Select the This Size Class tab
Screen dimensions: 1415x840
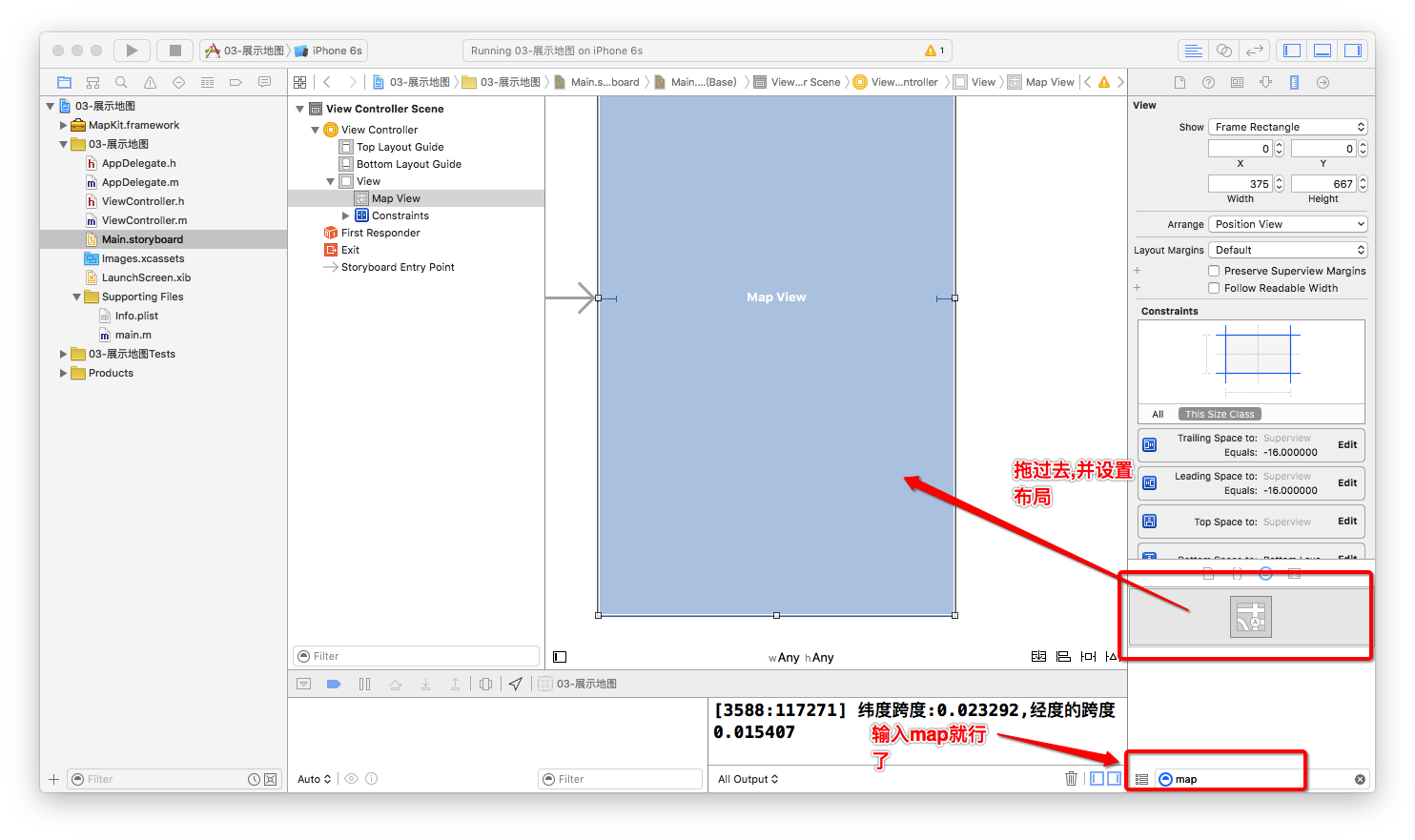[1220, 414]
